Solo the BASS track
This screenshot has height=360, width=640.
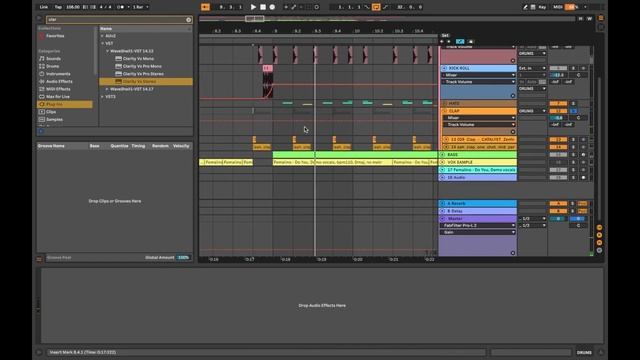click(x=573, y=155)
